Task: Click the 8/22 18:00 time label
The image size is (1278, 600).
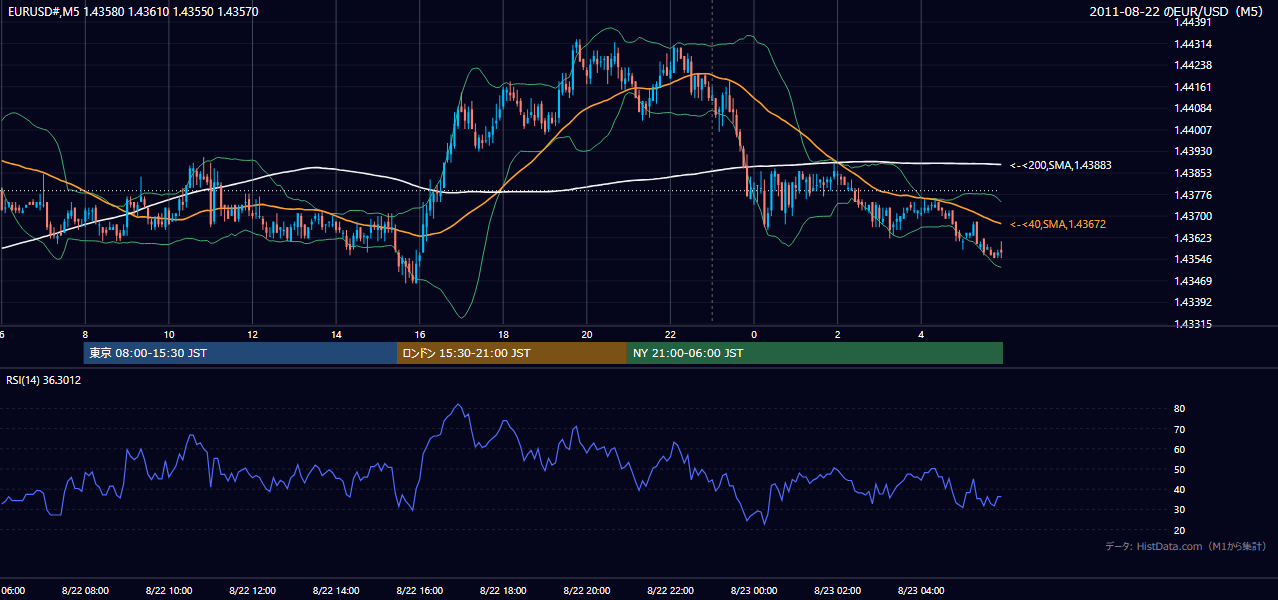Action: tap(503, 591)
